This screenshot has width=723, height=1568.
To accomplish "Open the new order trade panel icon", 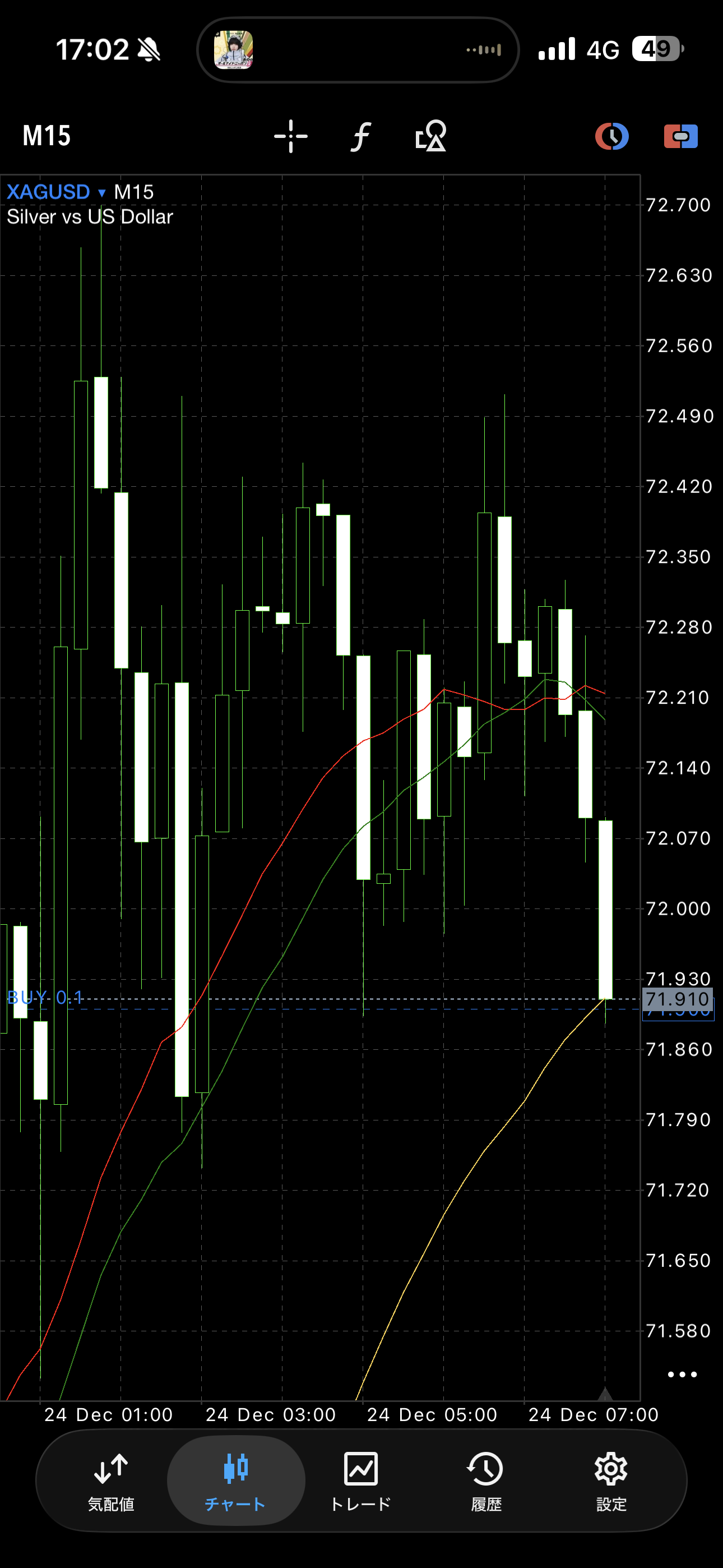I will [x=680, y=136].
